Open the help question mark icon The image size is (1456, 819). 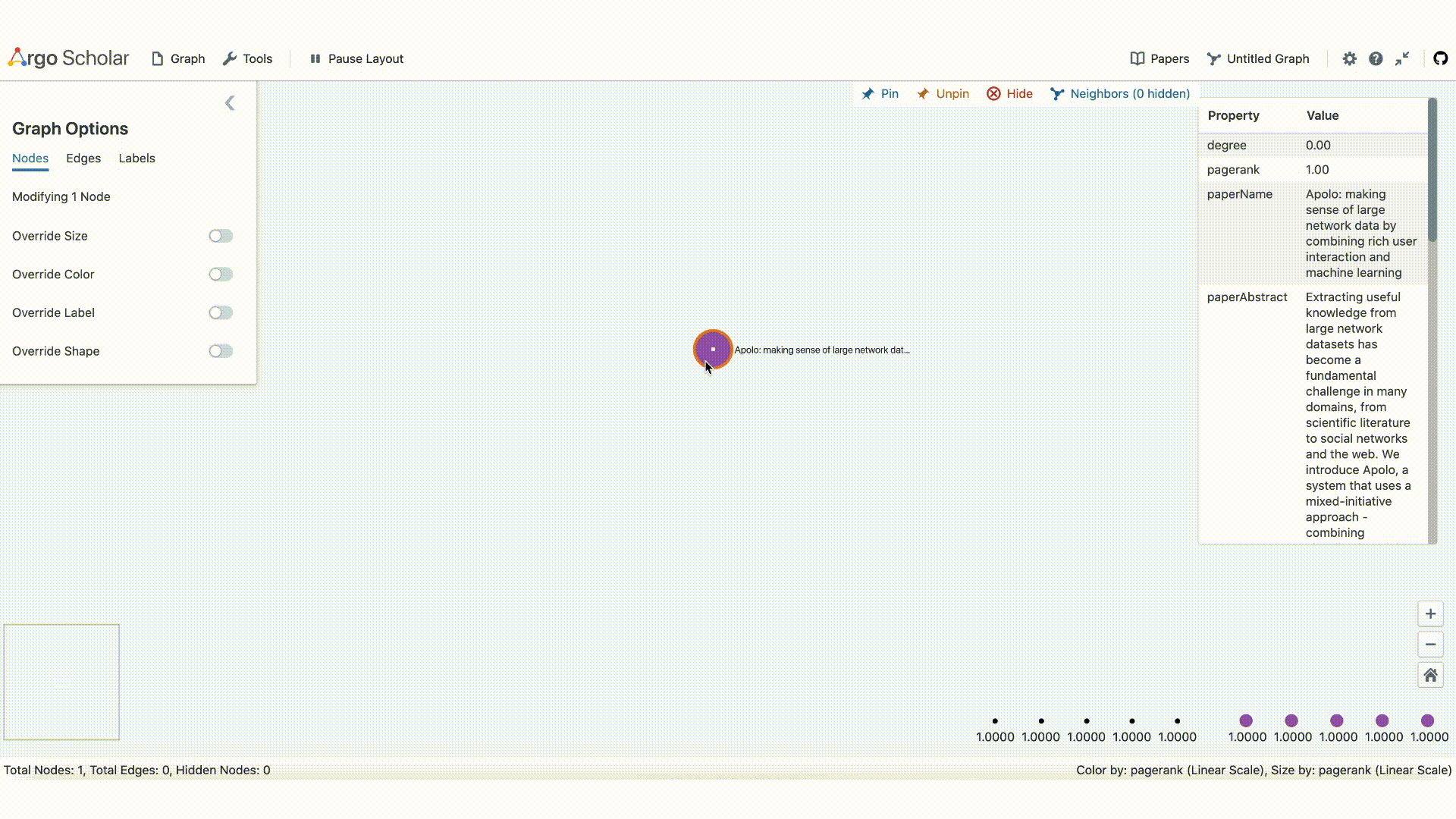pos(1376,58)
